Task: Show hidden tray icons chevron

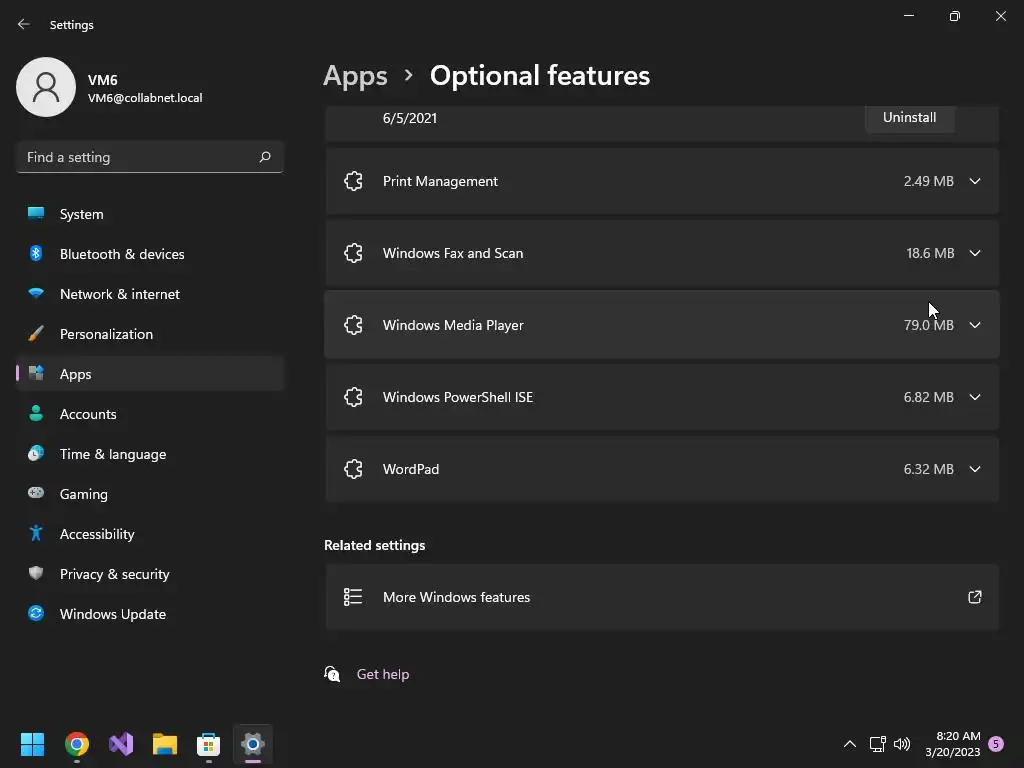Action: click(850, 744)
